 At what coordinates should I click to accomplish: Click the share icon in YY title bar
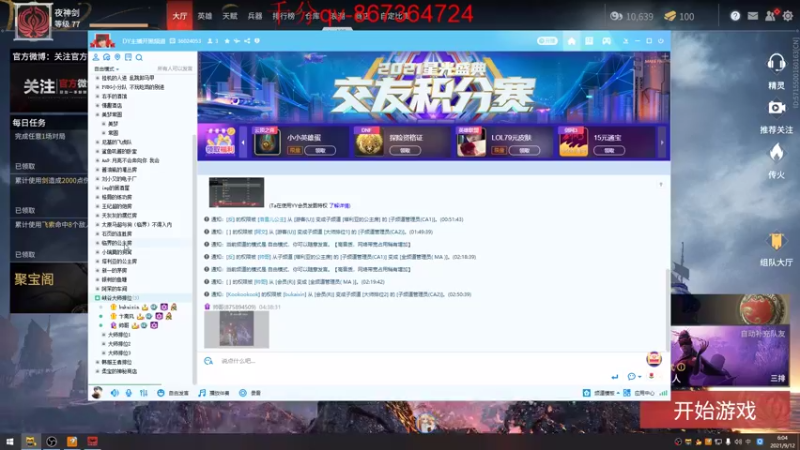click(x=247, y=41)
